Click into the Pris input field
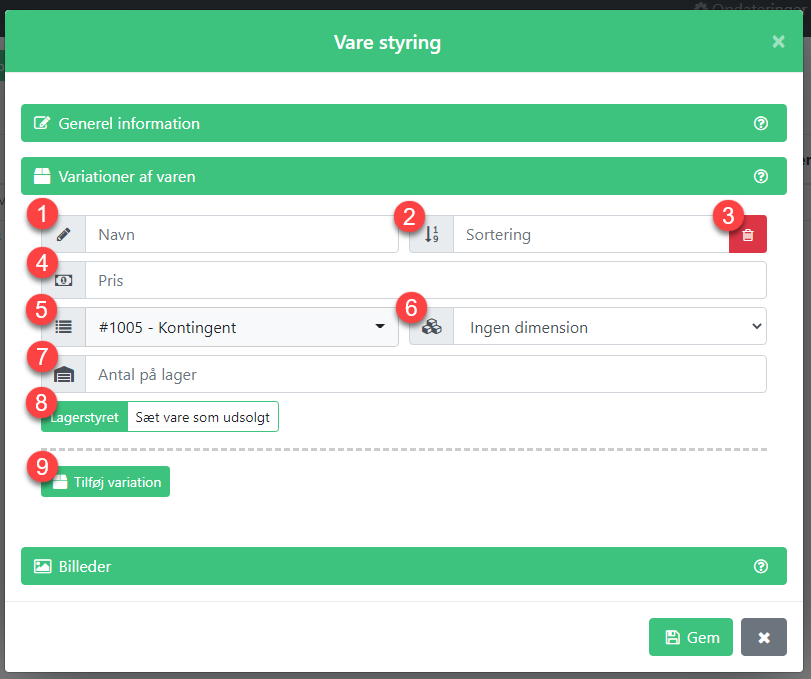 pos(426,280)
